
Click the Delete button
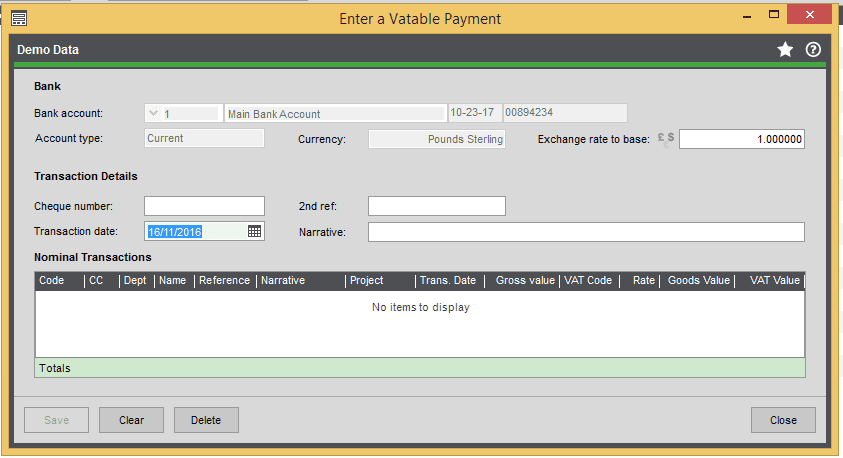(206, 420)
